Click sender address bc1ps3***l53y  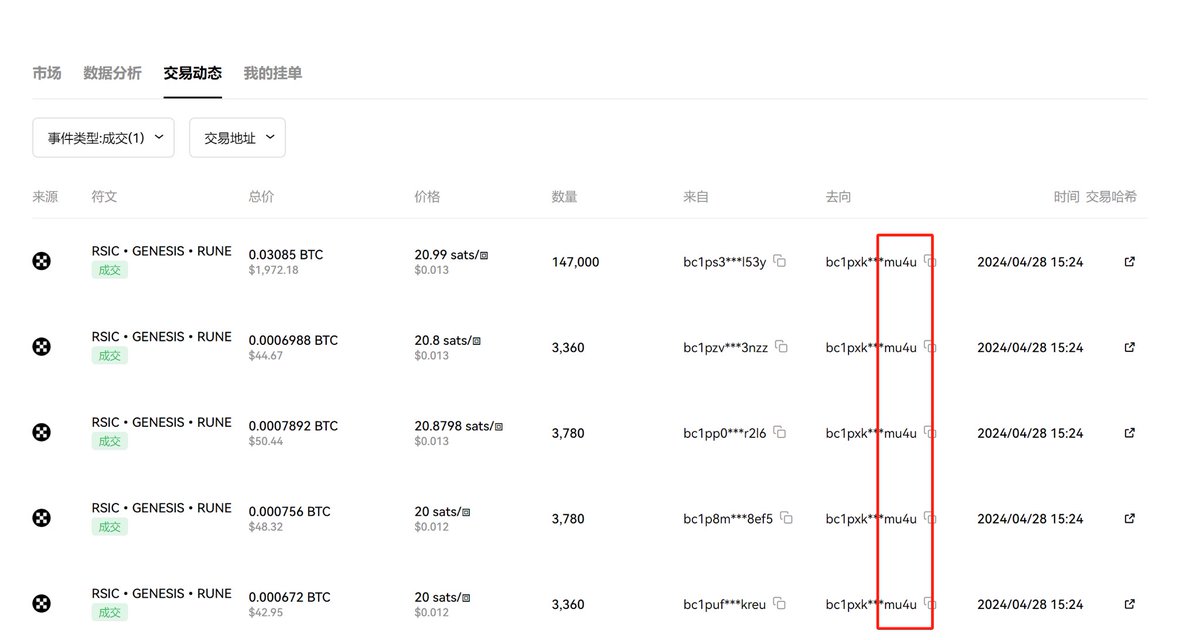(725, 262)
